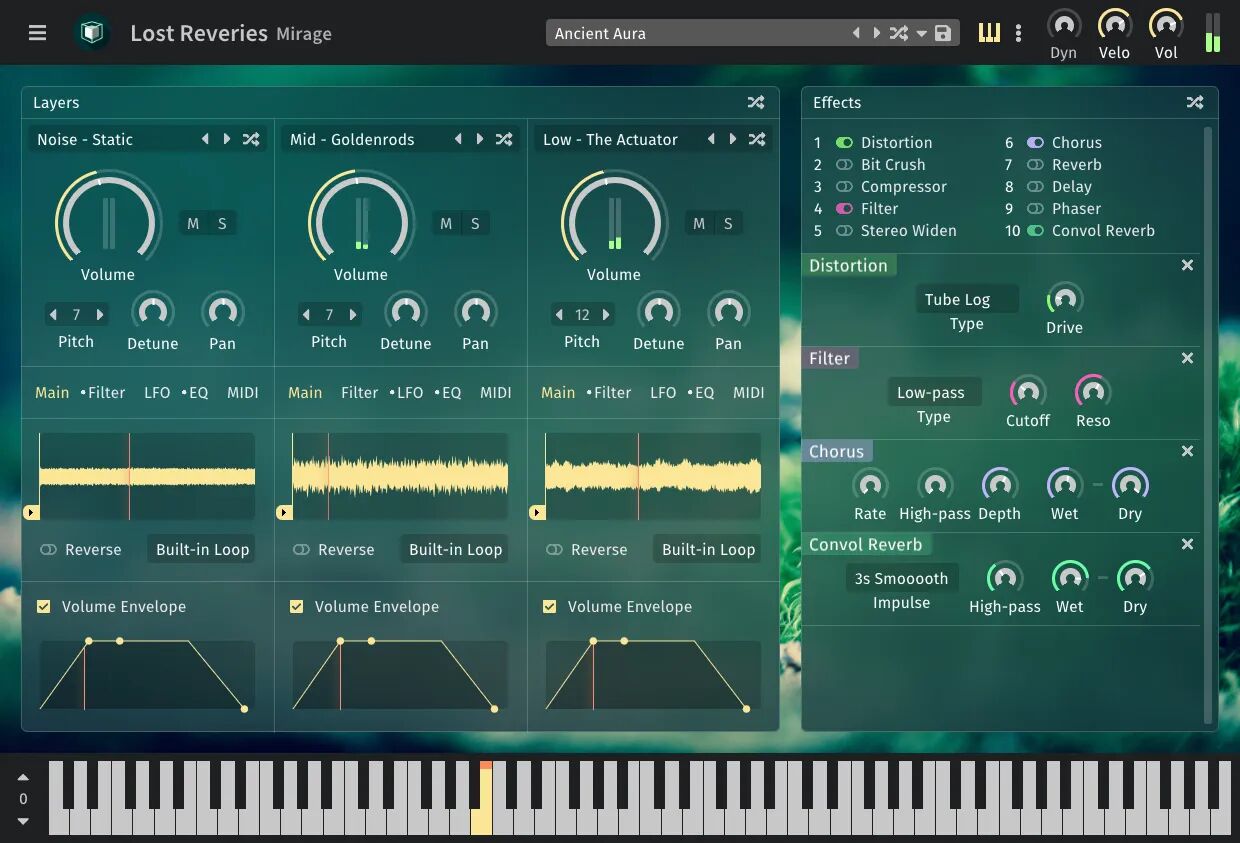Turn the Drive knob in the Distortion effect
The image size is (1240, 843).
tap(1063, 300)
